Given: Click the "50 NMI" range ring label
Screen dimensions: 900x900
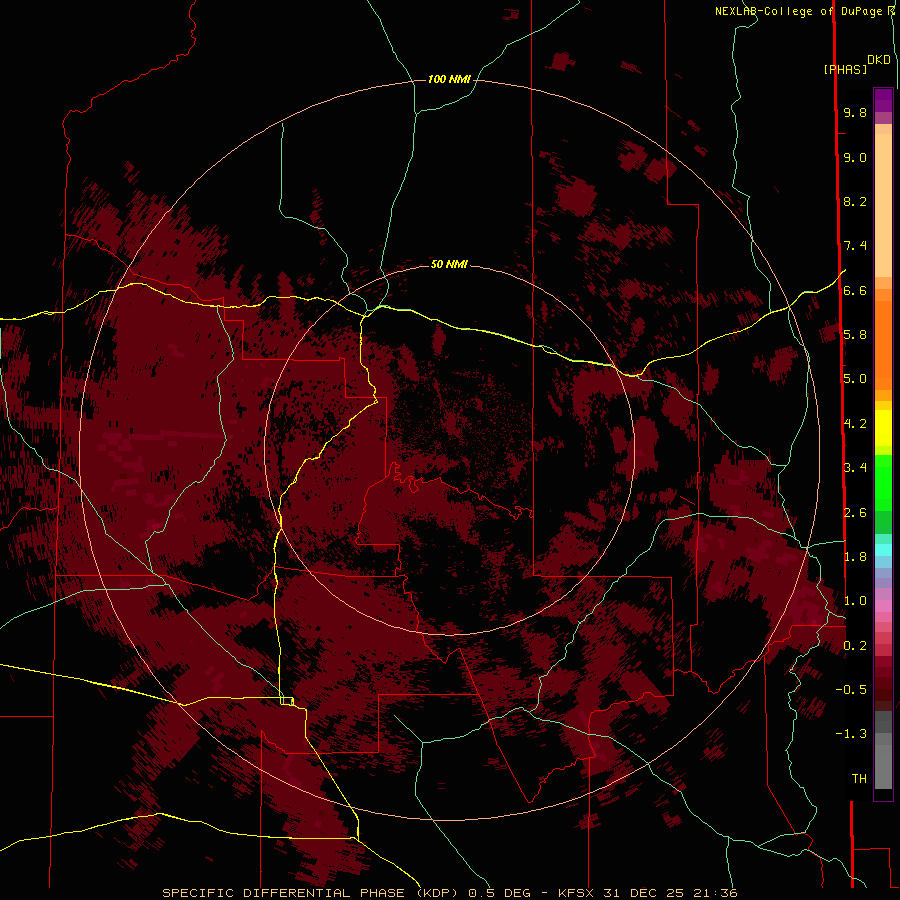Looking at the screenshot, I should click(x=449, y=264).
